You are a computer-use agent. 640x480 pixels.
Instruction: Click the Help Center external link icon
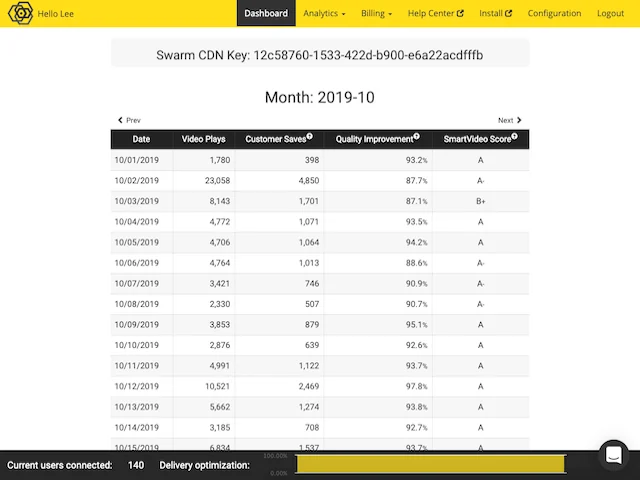pos(460,13)
